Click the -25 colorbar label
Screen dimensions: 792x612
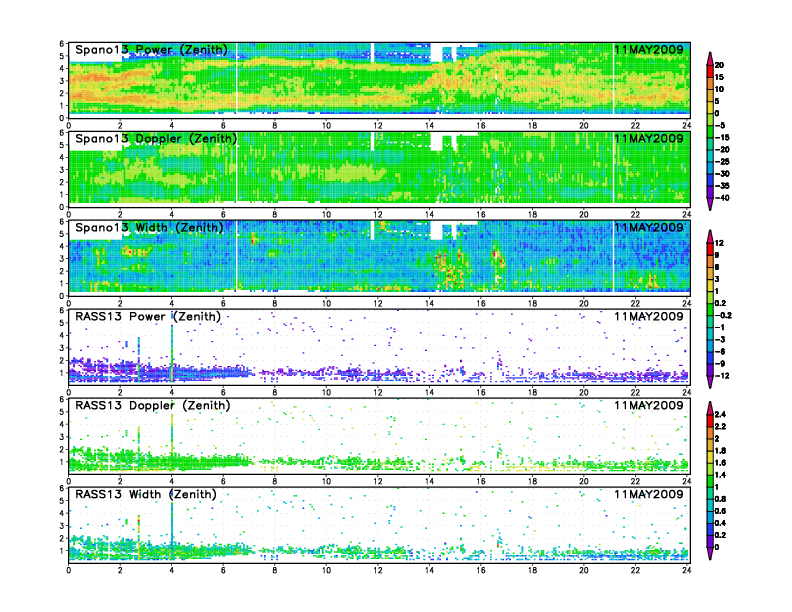click(722, 162)
